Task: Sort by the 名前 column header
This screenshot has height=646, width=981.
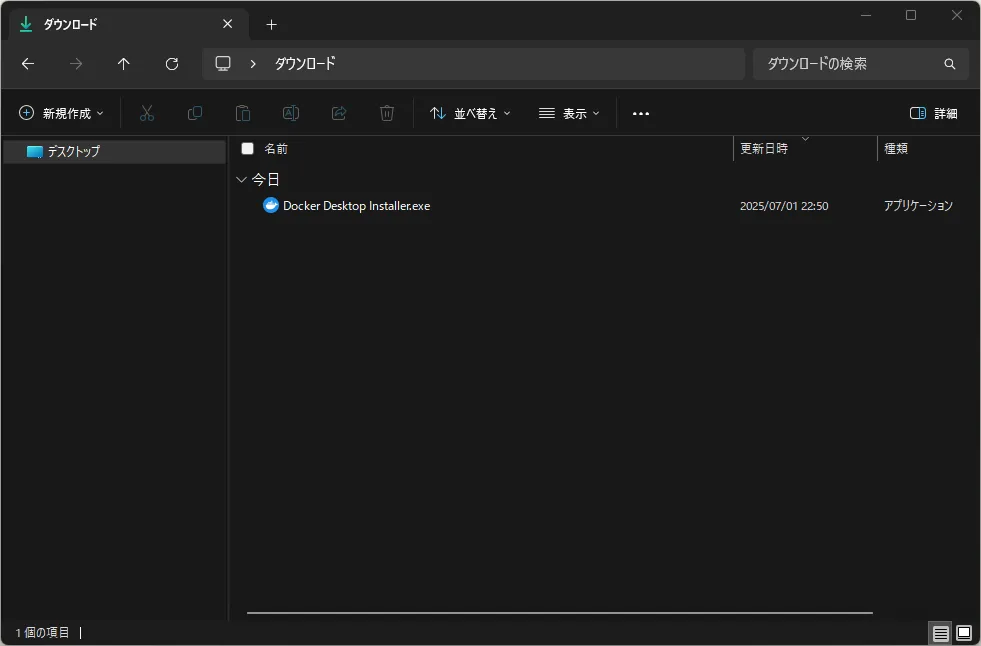Action: 276,148
